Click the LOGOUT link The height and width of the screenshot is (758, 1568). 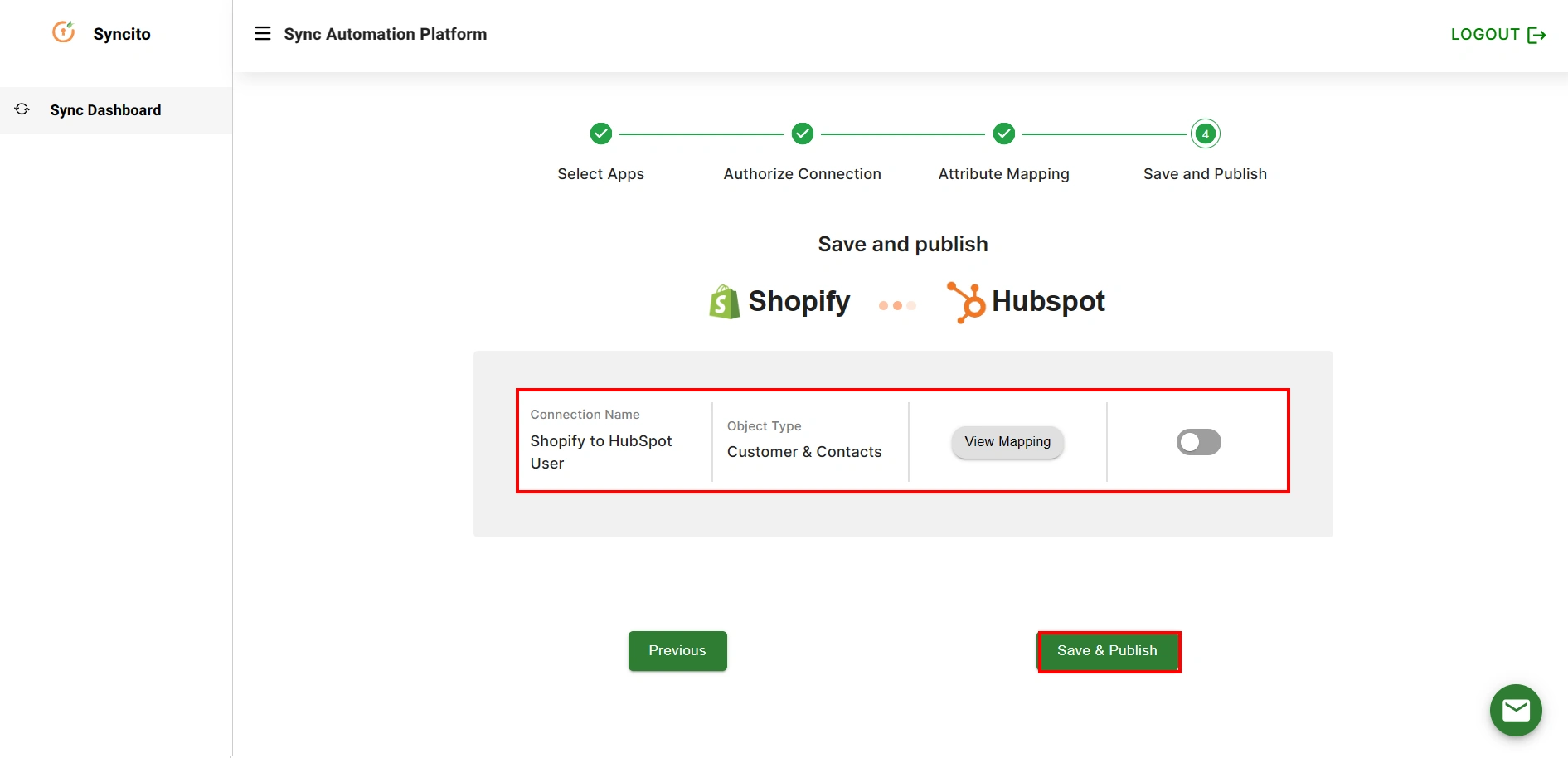coord(1483,34)
